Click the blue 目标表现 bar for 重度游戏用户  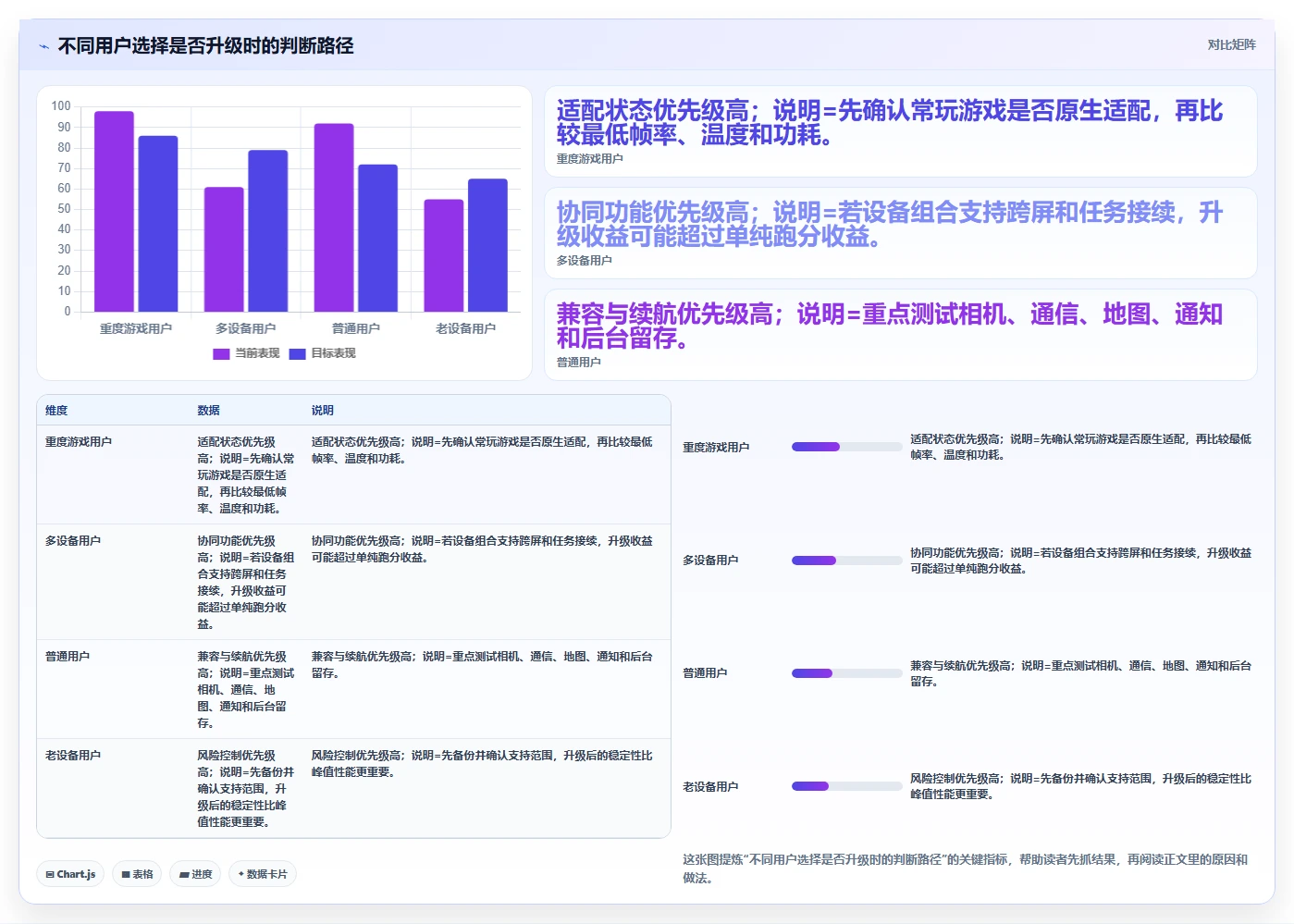[x=158, y=224]
